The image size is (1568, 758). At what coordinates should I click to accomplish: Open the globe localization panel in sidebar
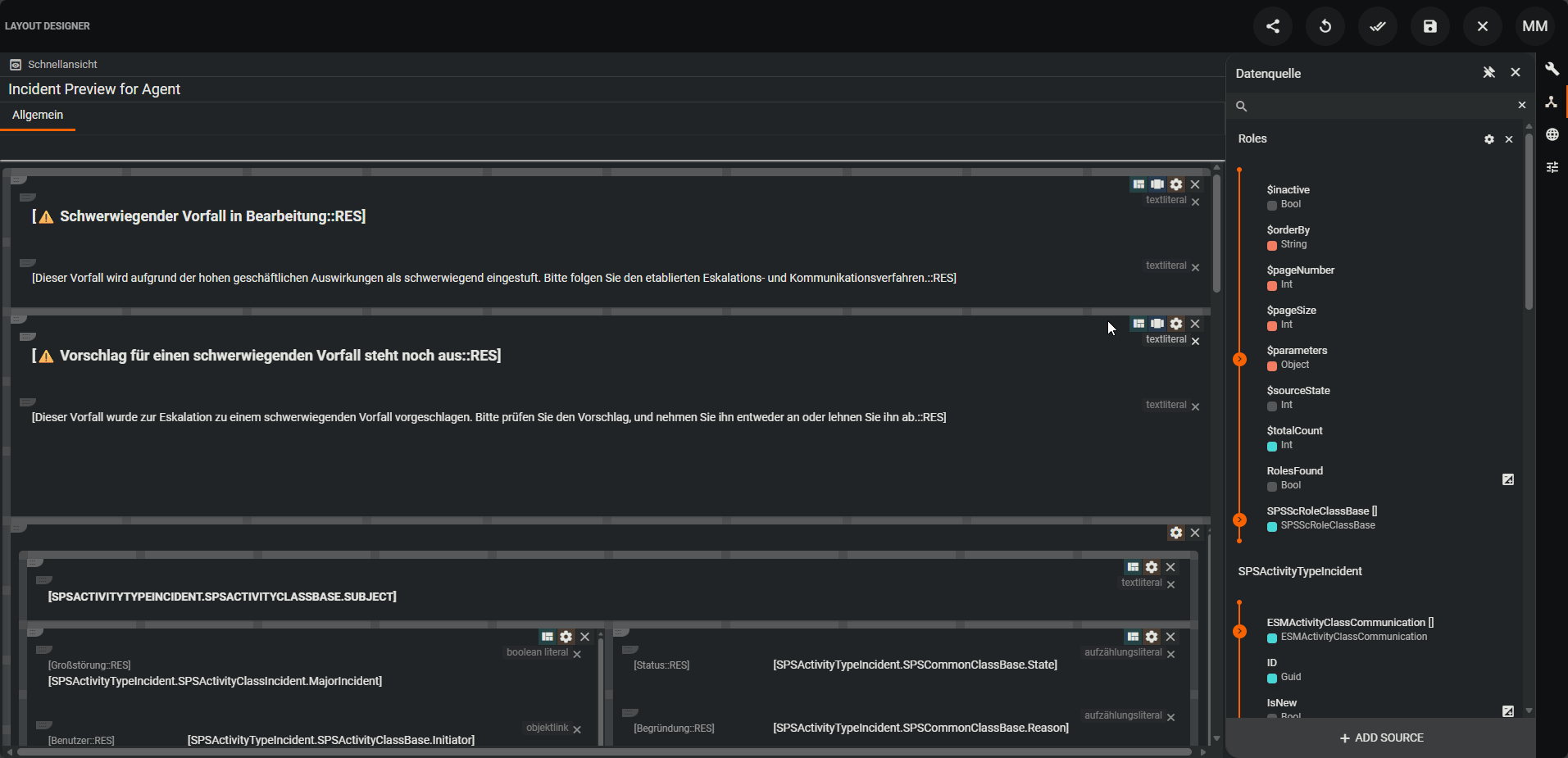pos(1552,134)
